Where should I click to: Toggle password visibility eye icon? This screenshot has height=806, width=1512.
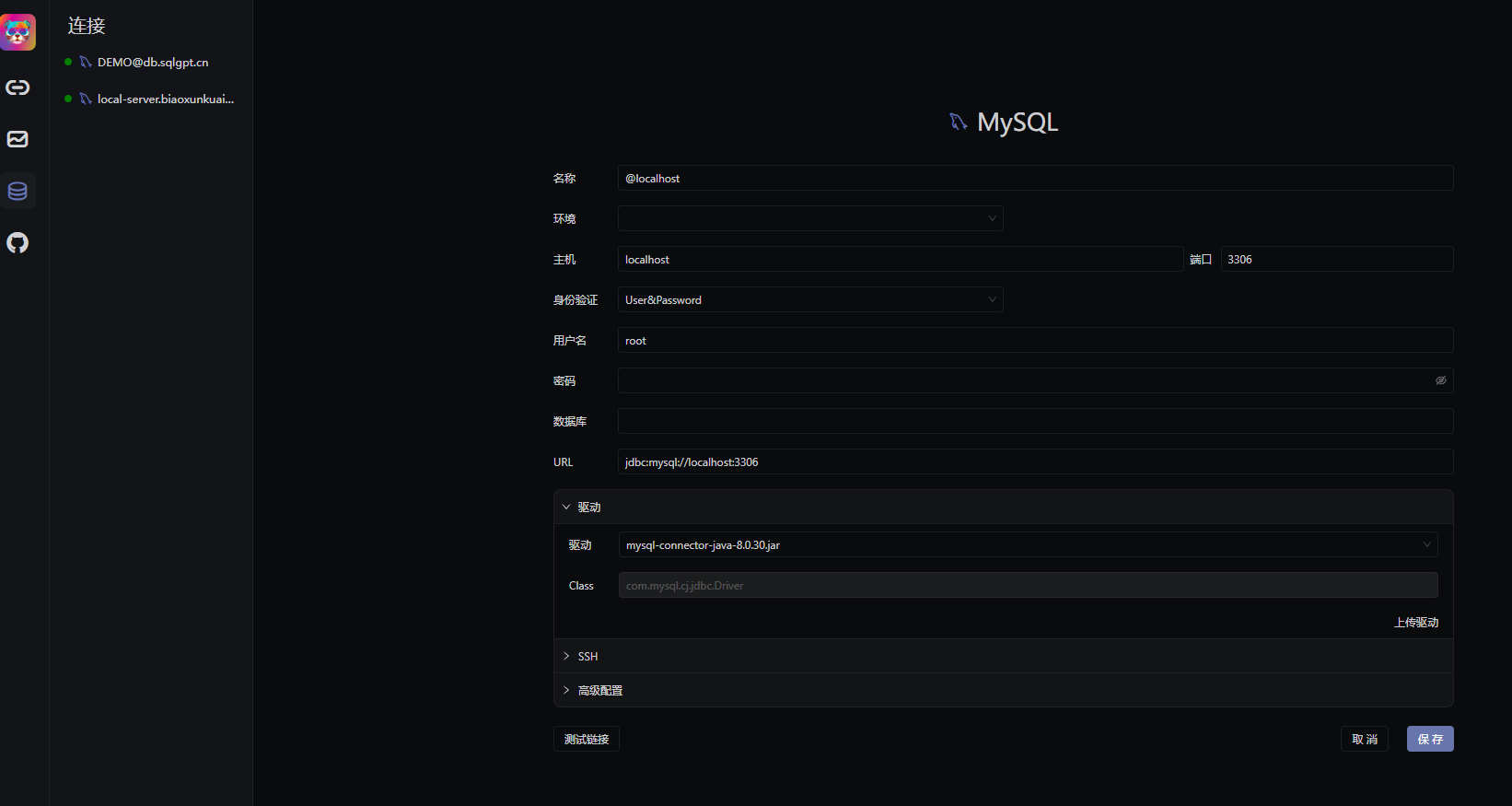1441,380
